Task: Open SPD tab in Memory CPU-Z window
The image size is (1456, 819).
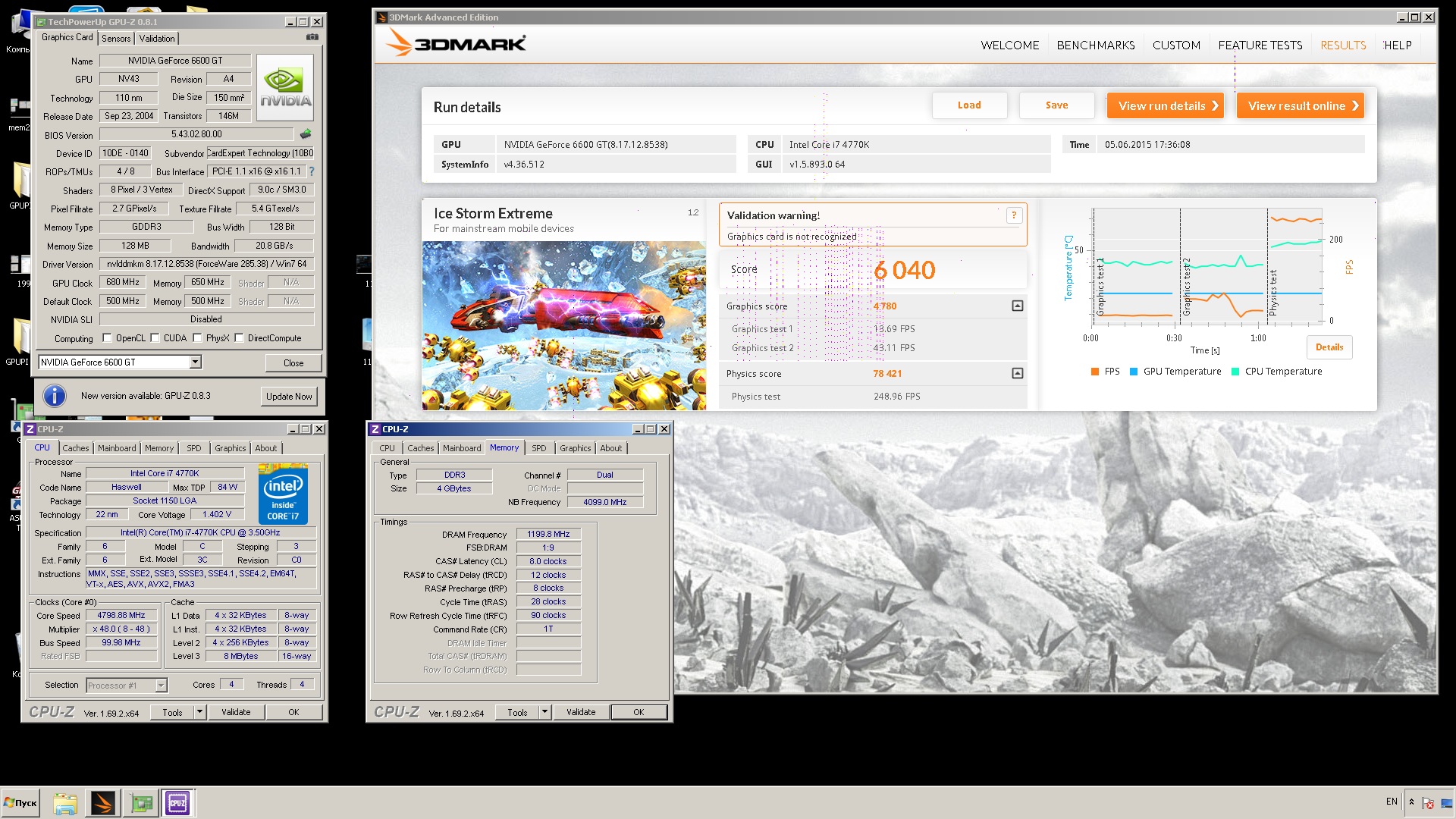Action: (x=538, y=448)
